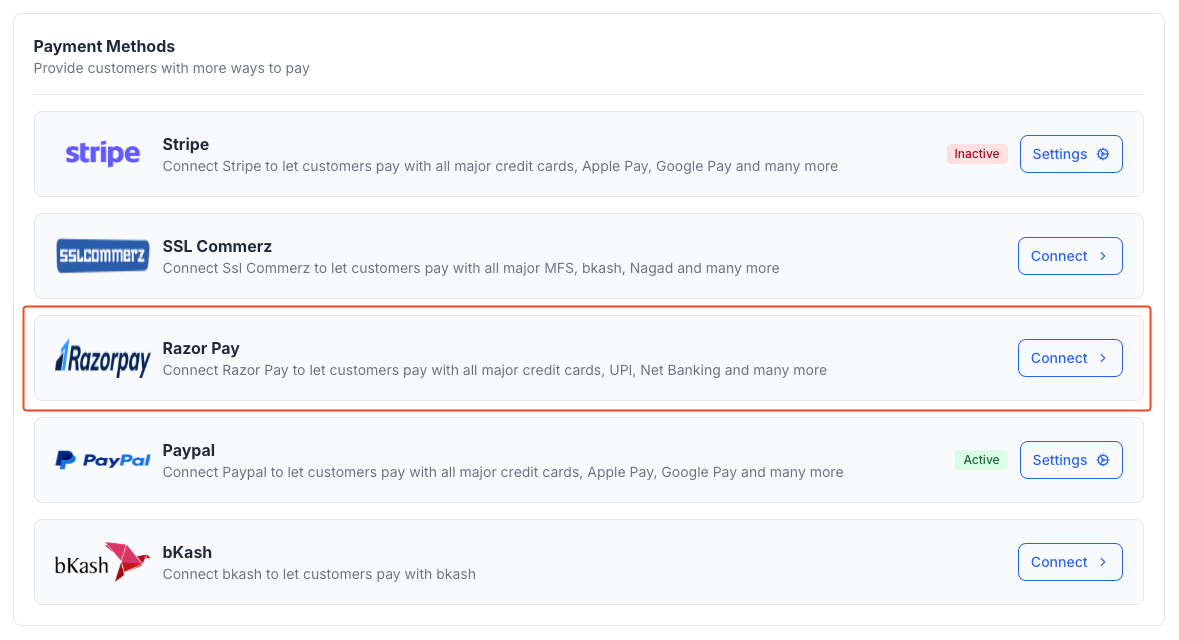Image resolution: width=1179 pixels, height=640 pixels.
Task: Select the bKash title text
Action: point(187,552)
